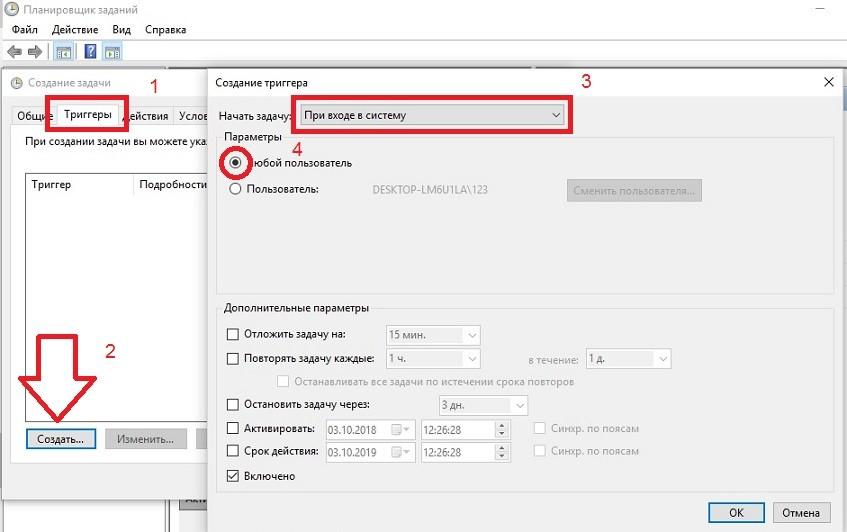Open the Действие menu
The image size is (847, 532).
tap(76, 30)
